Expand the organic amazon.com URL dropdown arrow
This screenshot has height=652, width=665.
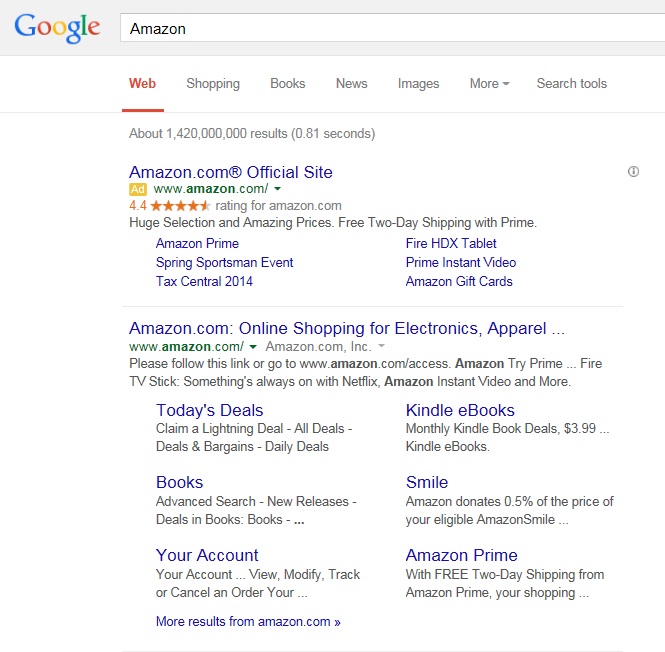tap(254, 347)
